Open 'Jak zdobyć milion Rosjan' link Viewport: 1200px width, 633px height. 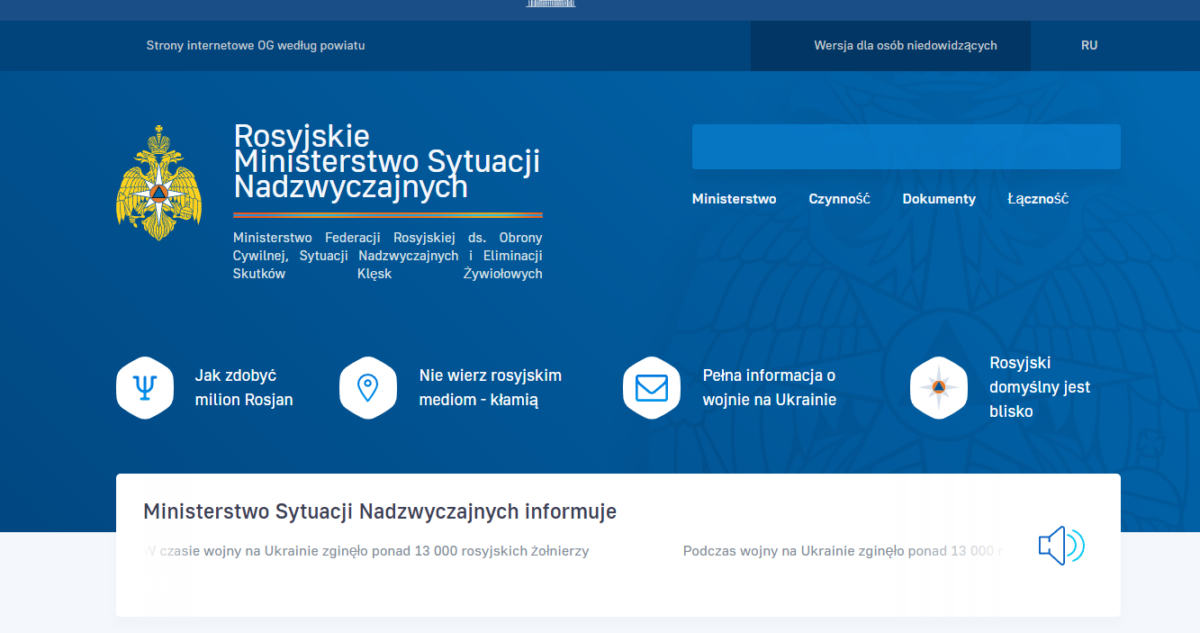pos(243,388)
